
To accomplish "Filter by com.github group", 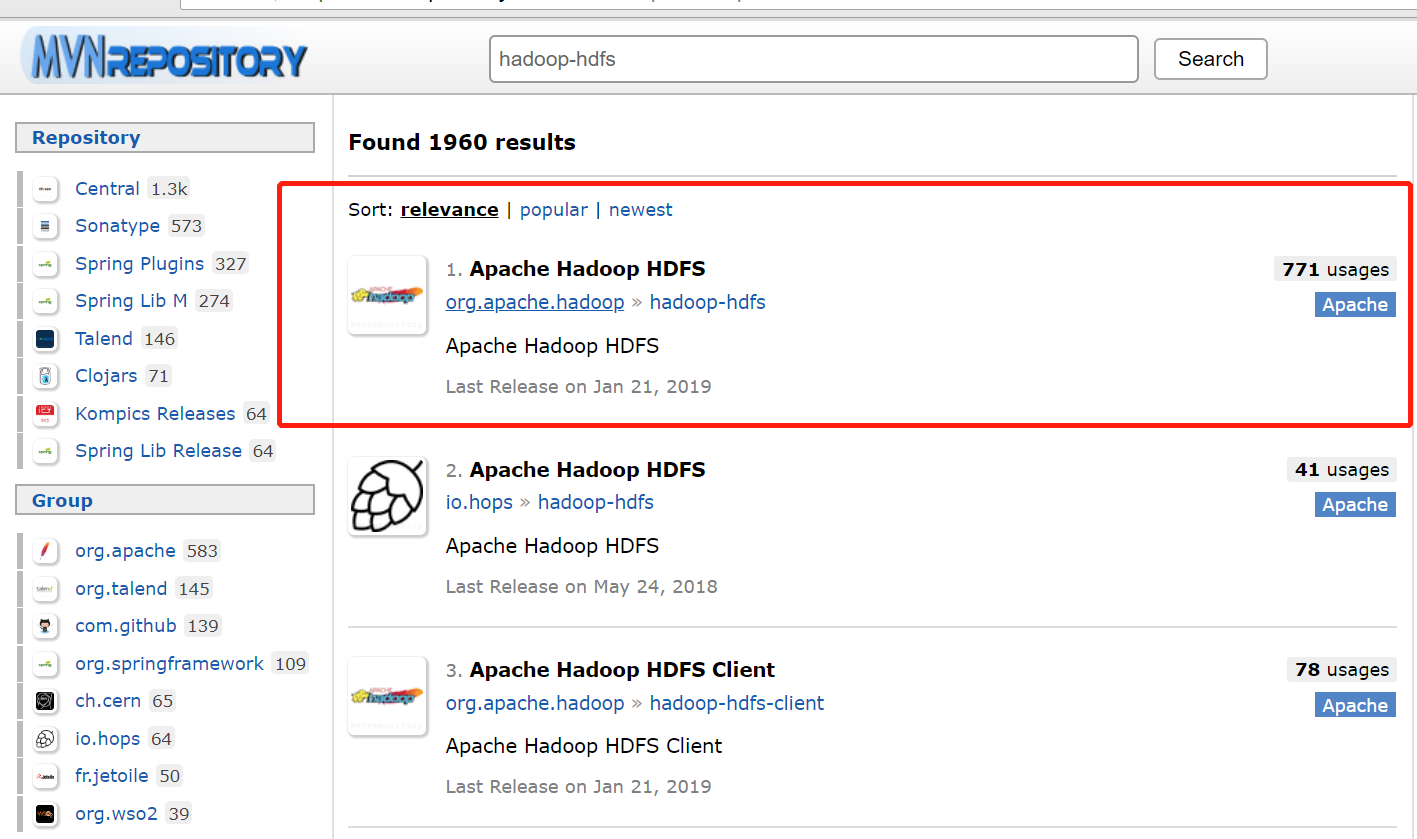I will click(125, 626).
